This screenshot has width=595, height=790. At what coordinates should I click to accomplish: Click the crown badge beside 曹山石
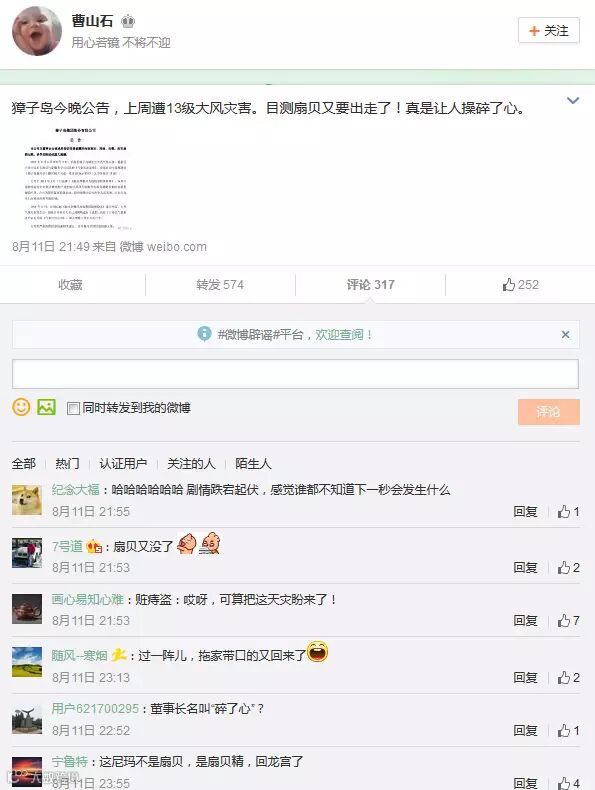point(128,21)
